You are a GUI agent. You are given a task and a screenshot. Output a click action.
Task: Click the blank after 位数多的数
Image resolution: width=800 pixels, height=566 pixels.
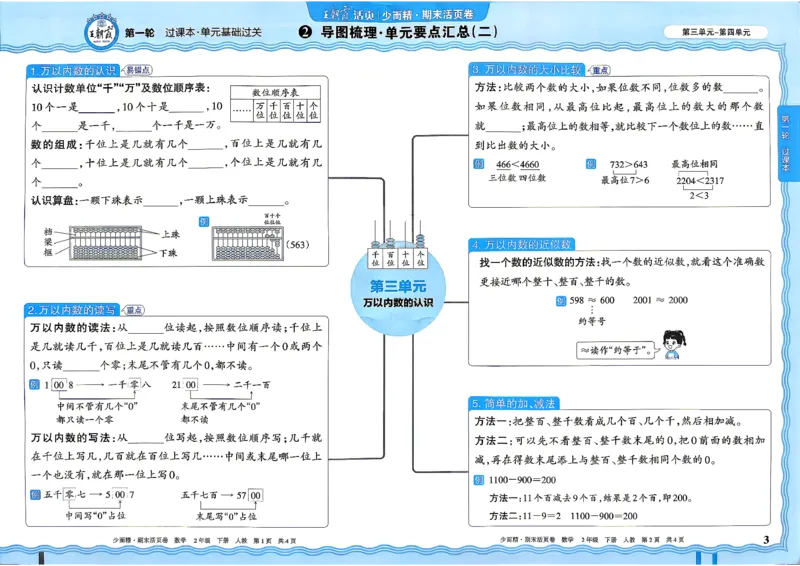tap(740, 88)
